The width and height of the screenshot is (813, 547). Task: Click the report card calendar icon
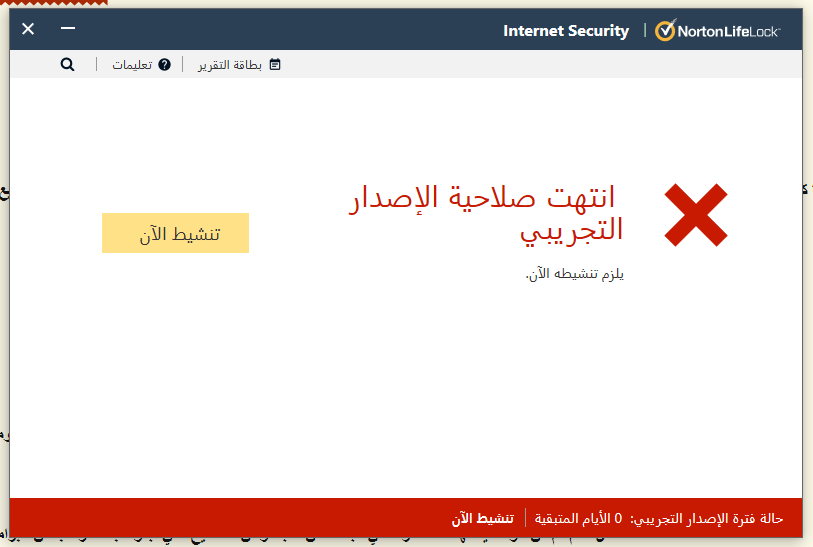(275, 64)
